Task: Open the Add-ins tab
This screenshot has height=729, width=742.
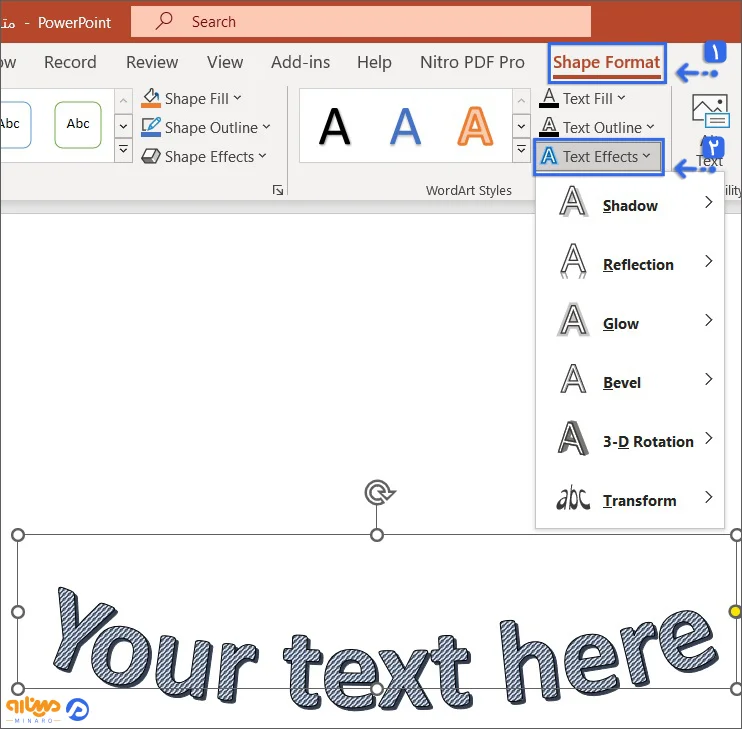Action: [300, 62]
